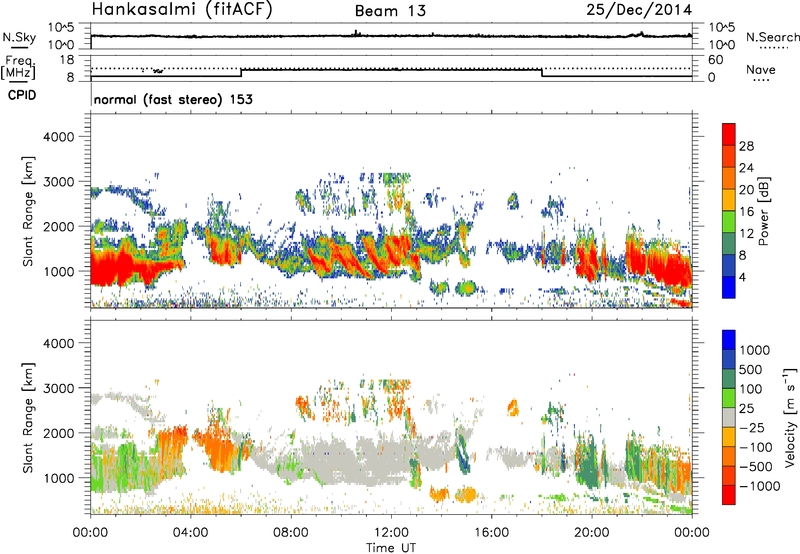Click the red -1000 velocity colorbar segment
The image size is (800, 554).
point(729,495)
